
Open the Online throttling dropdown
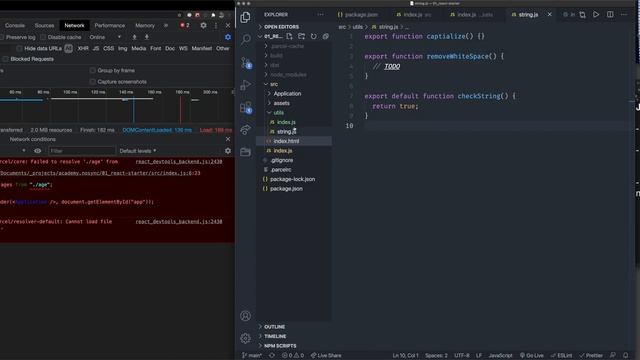click(x=105, y=37)
